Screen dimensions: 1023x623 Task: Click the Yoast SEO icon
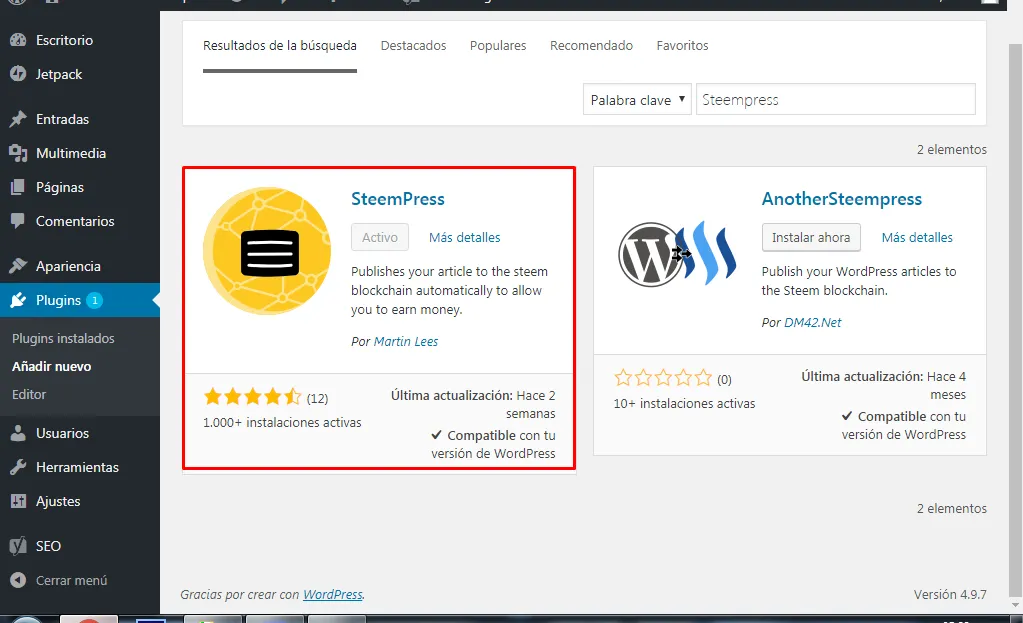18,546
